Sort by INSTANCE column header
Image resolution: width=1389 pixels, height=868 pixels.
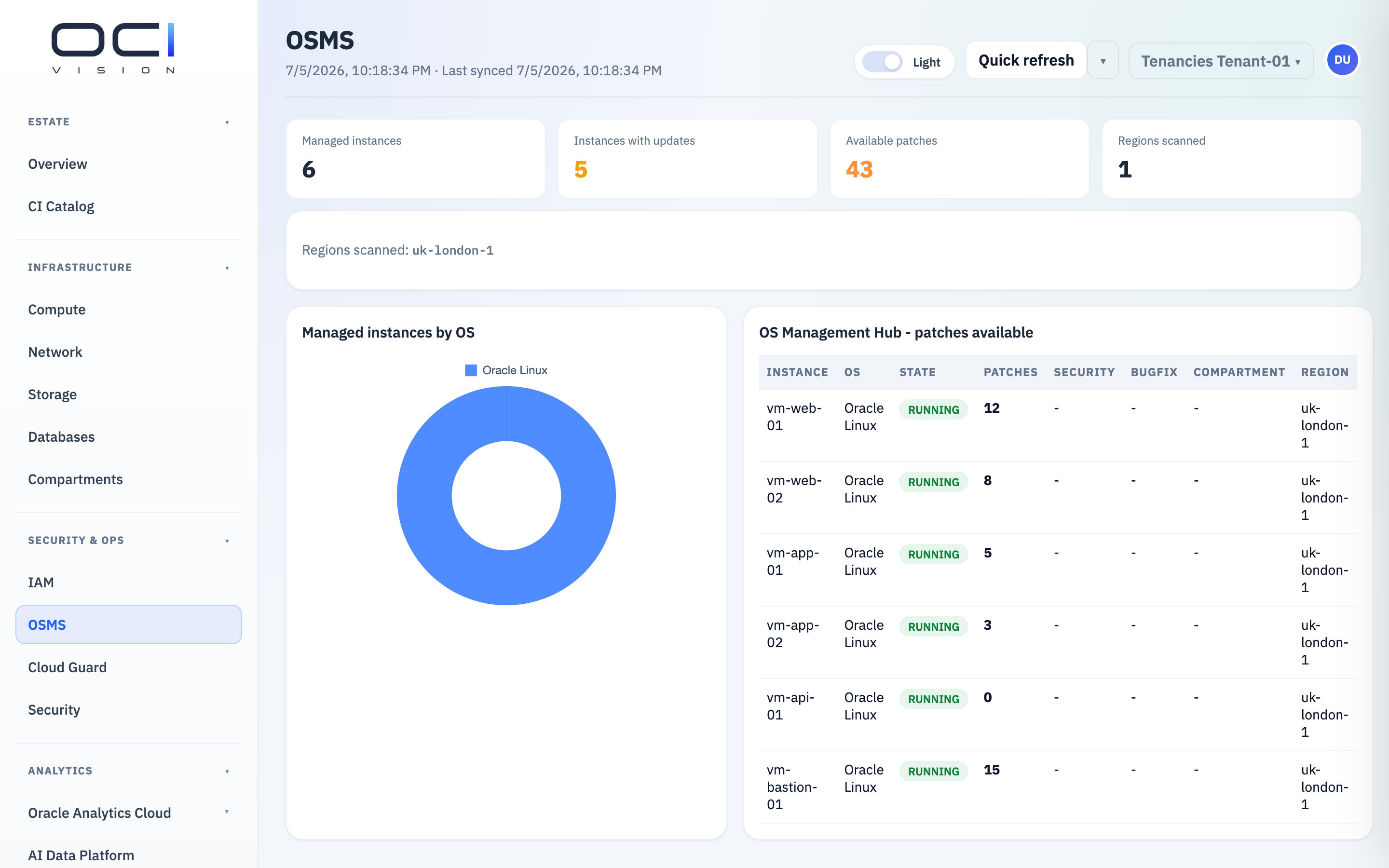point(797,373)
